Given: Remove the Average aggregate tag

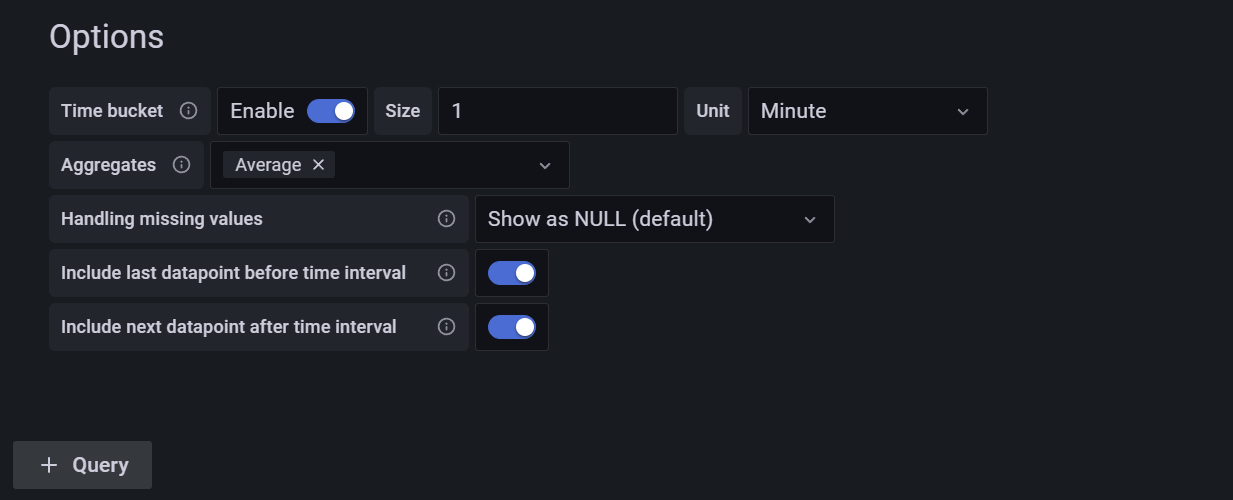Looking at the screenshot, I should tap(319, 165).
